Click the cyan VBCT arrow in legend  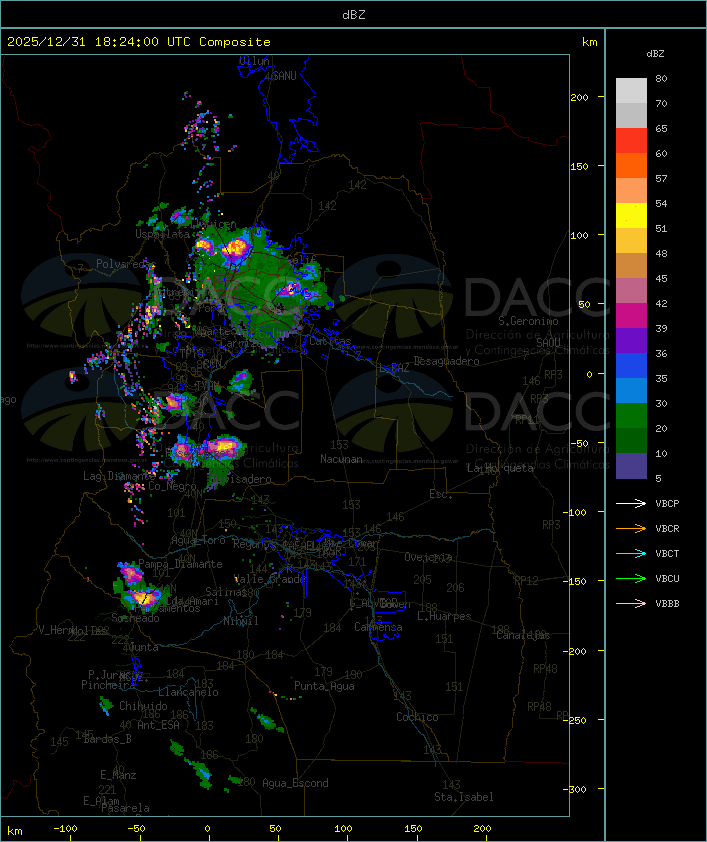[x=631, y=554]
